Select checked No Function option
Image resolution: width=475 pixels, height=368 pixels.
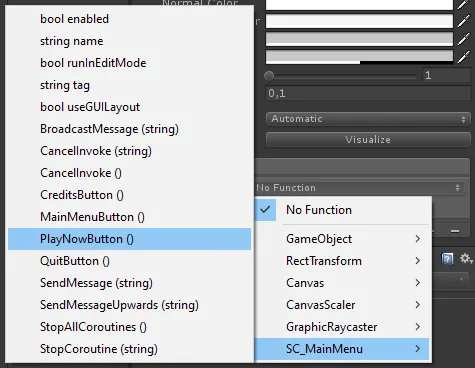coord(343,210)
